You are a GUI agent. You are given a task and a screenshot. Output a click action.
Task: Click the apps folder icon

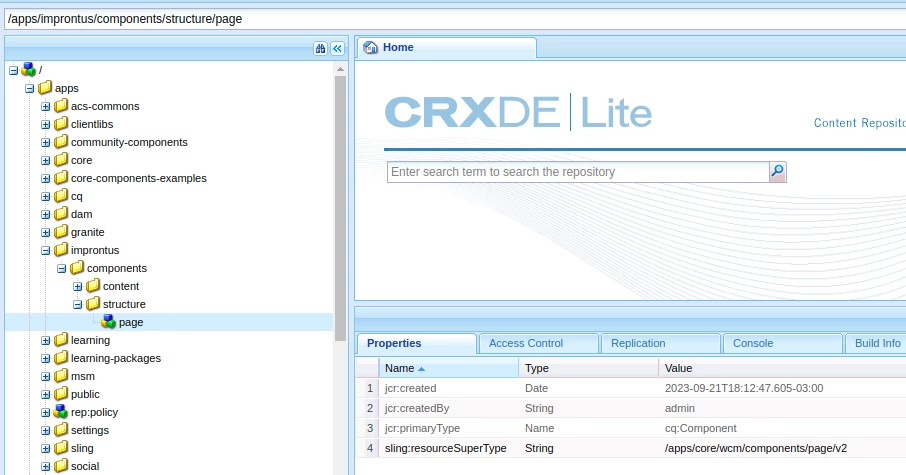(45, 88)
